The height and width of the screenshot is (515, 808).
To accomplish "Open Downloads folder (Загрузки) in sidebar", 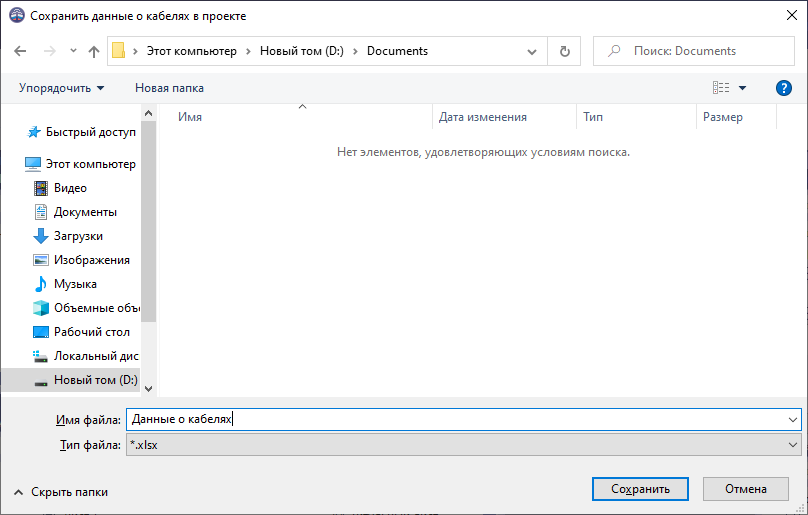I will [78, 236].
